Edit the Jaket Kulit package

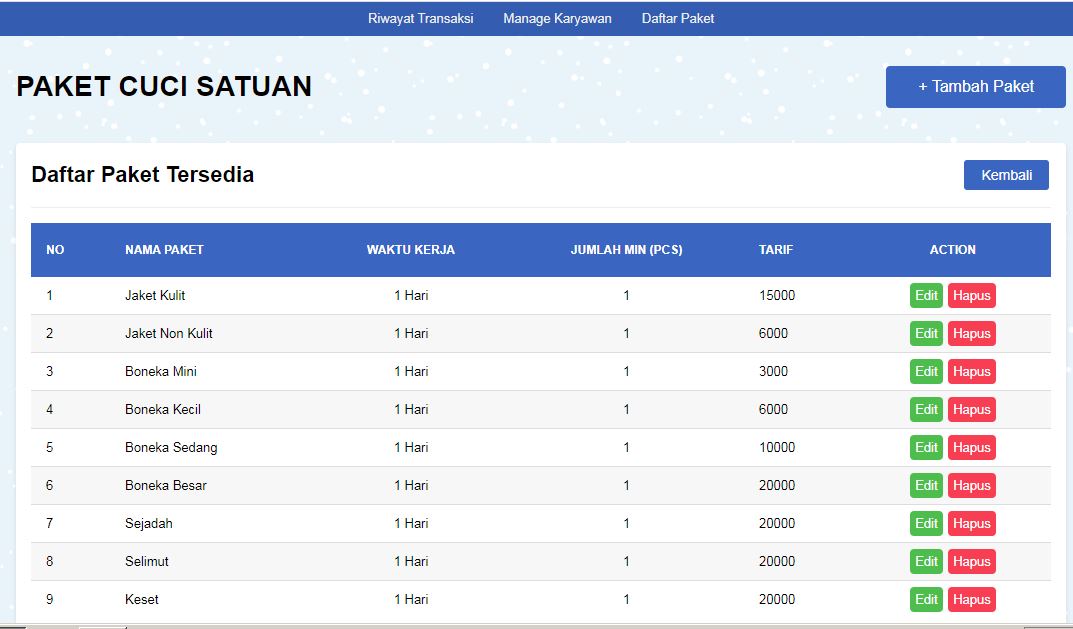click(x=926, y=295)
